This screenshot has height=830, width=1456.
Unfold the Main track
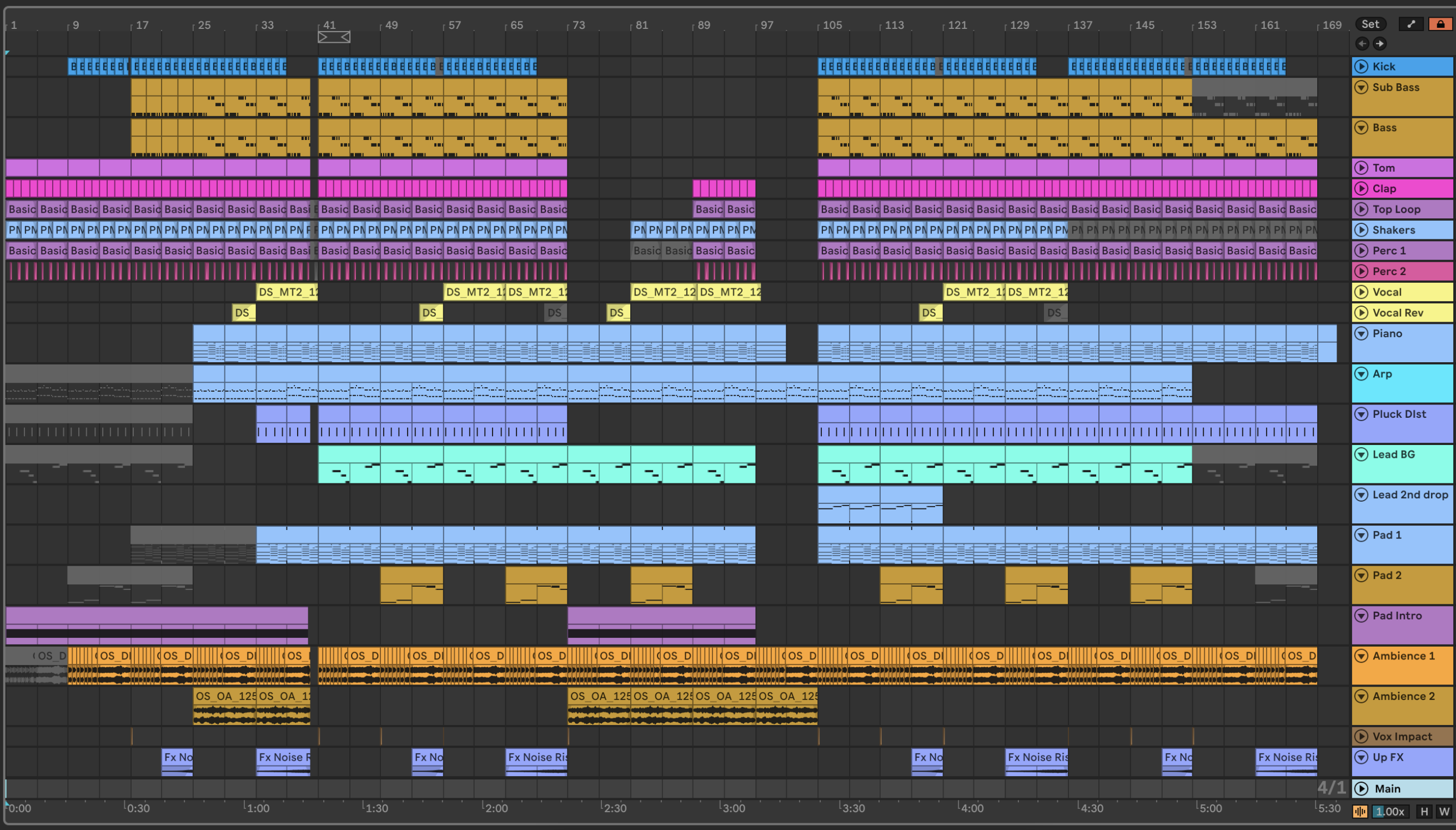[x=1361, y=788]
